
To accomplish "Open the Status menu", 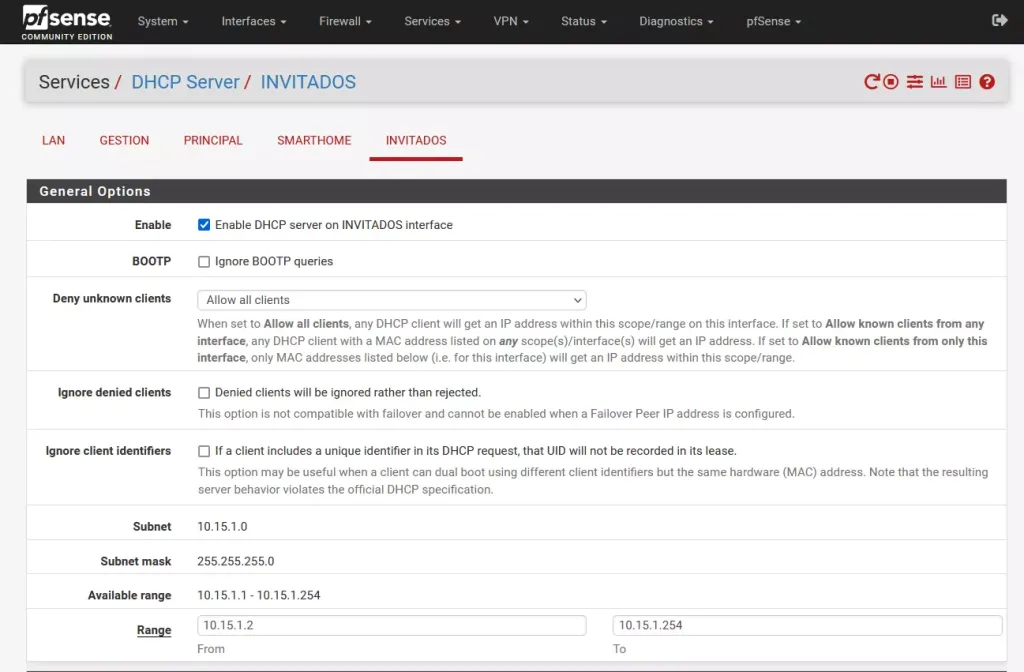I will pos(584,22).
